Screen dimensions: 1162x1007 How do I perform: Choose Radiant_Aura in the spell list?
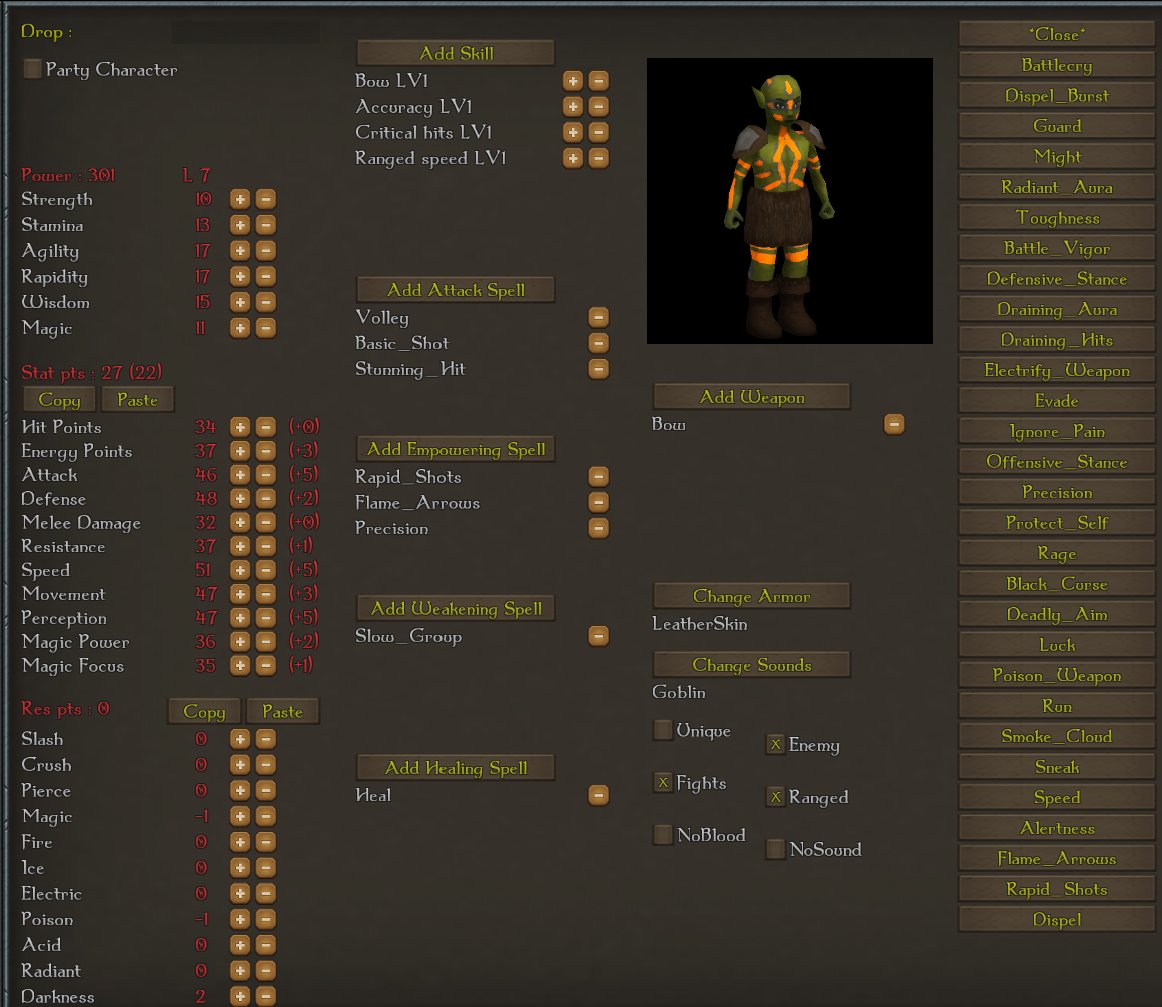click(1057, 187)
